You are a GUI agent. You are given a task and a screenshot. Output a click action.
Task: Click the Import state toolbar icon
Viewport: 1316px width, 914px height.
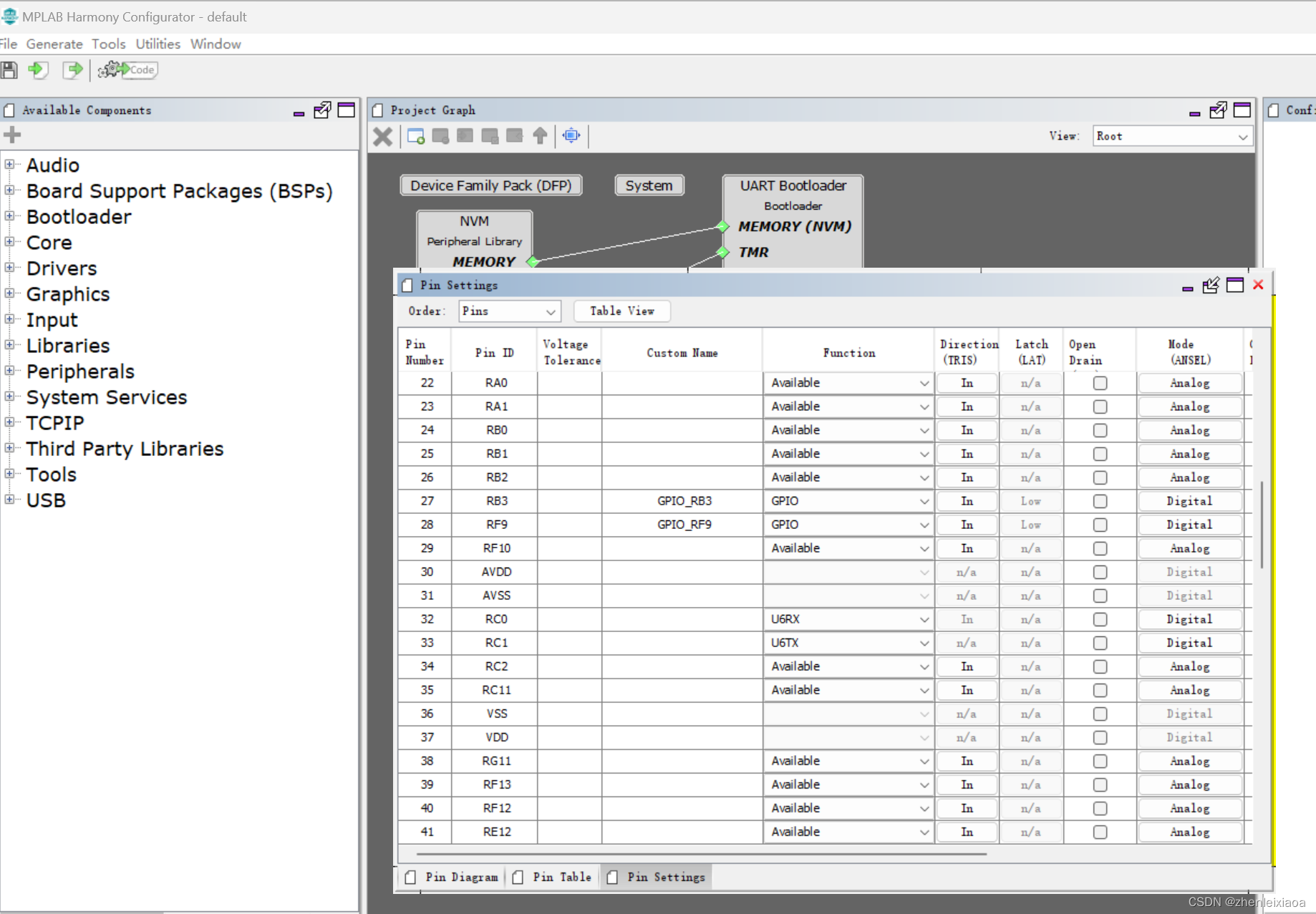(x=38, y=70)
